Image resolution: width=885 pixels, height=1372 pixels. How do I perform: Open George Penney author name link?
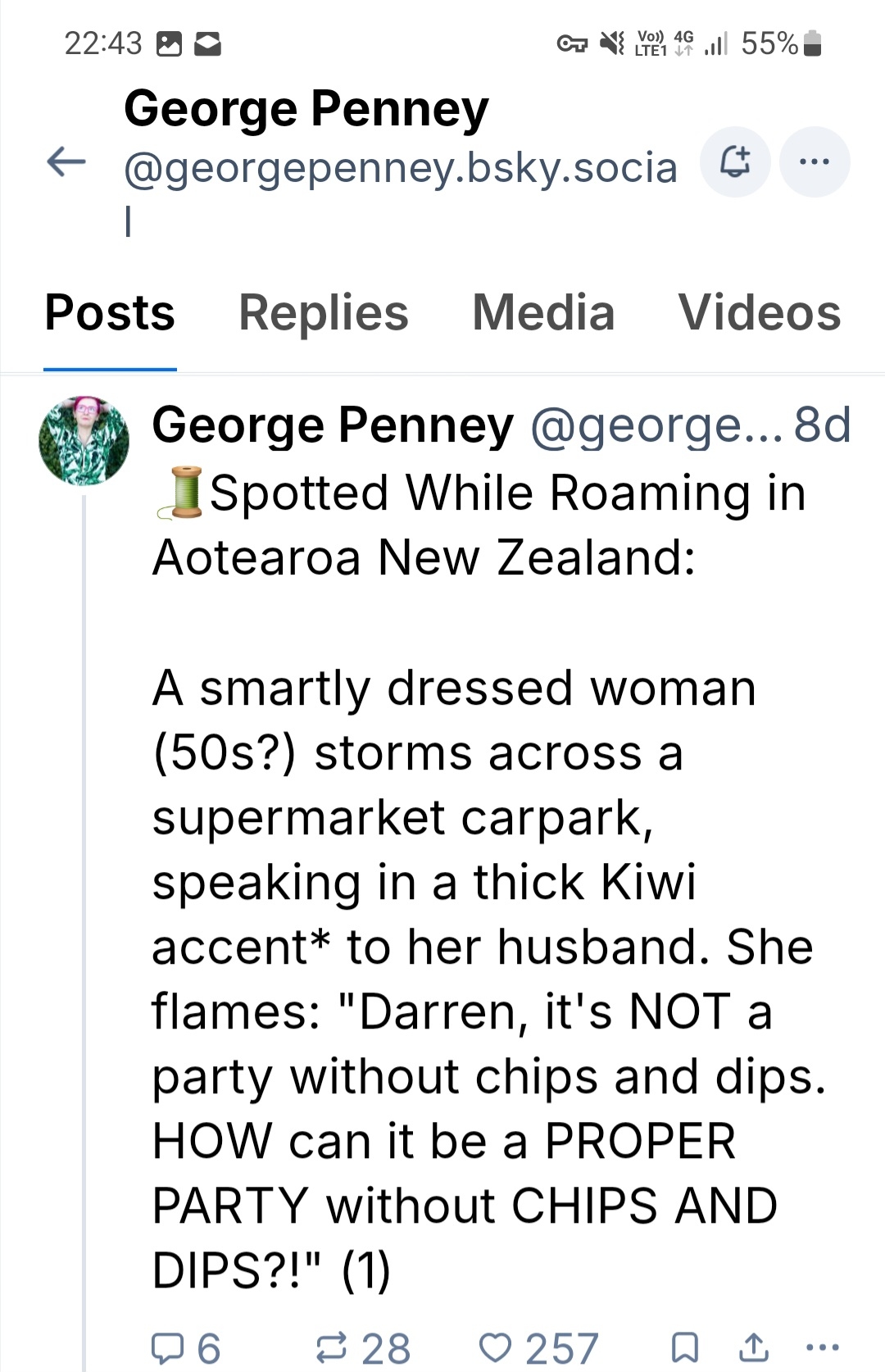(333, 425)
